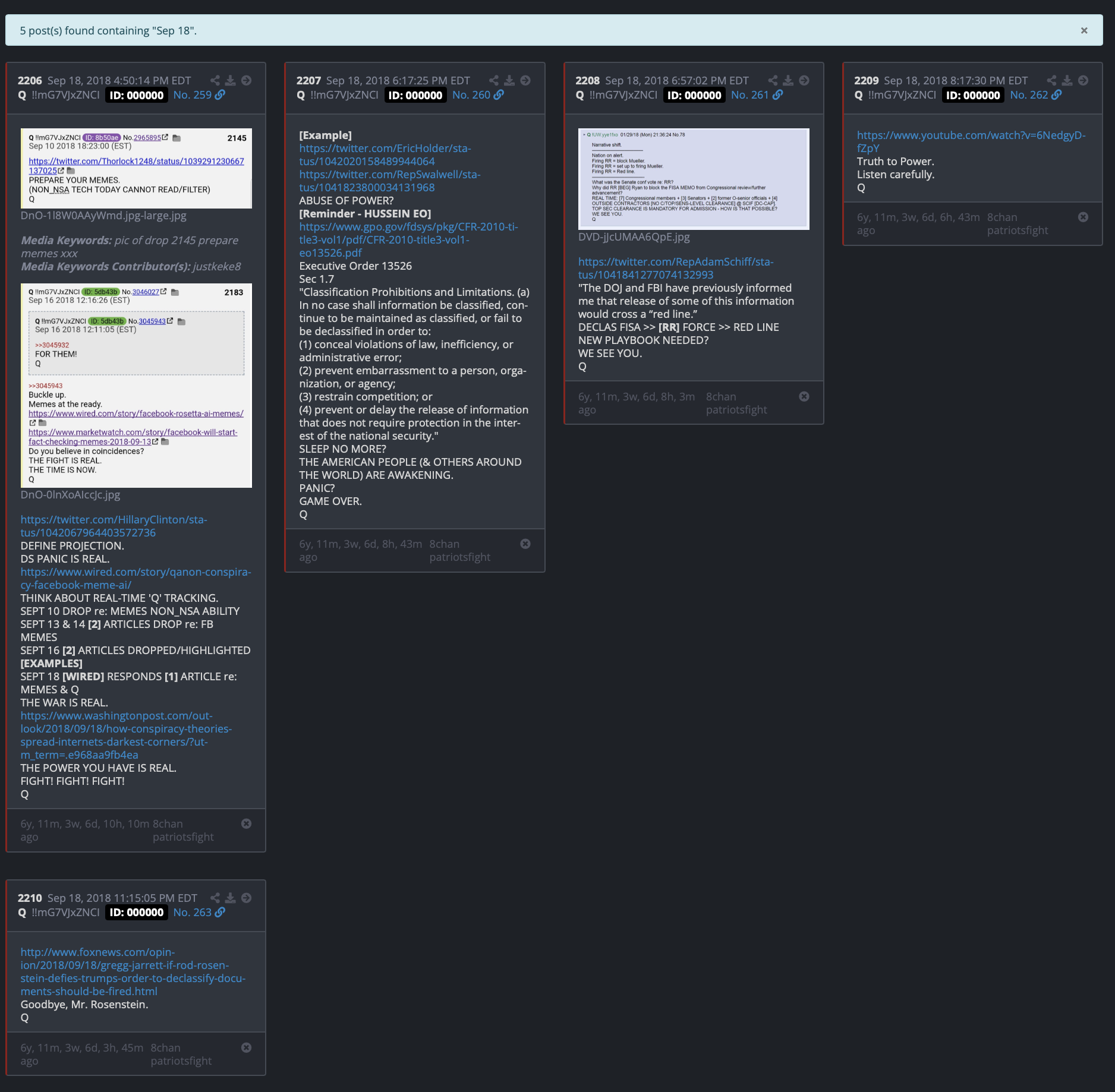Click the circled X in post 2210 footer
Image resolution: width=1115 pixels, height=1092 pixels.
(x=246, y=1047)
